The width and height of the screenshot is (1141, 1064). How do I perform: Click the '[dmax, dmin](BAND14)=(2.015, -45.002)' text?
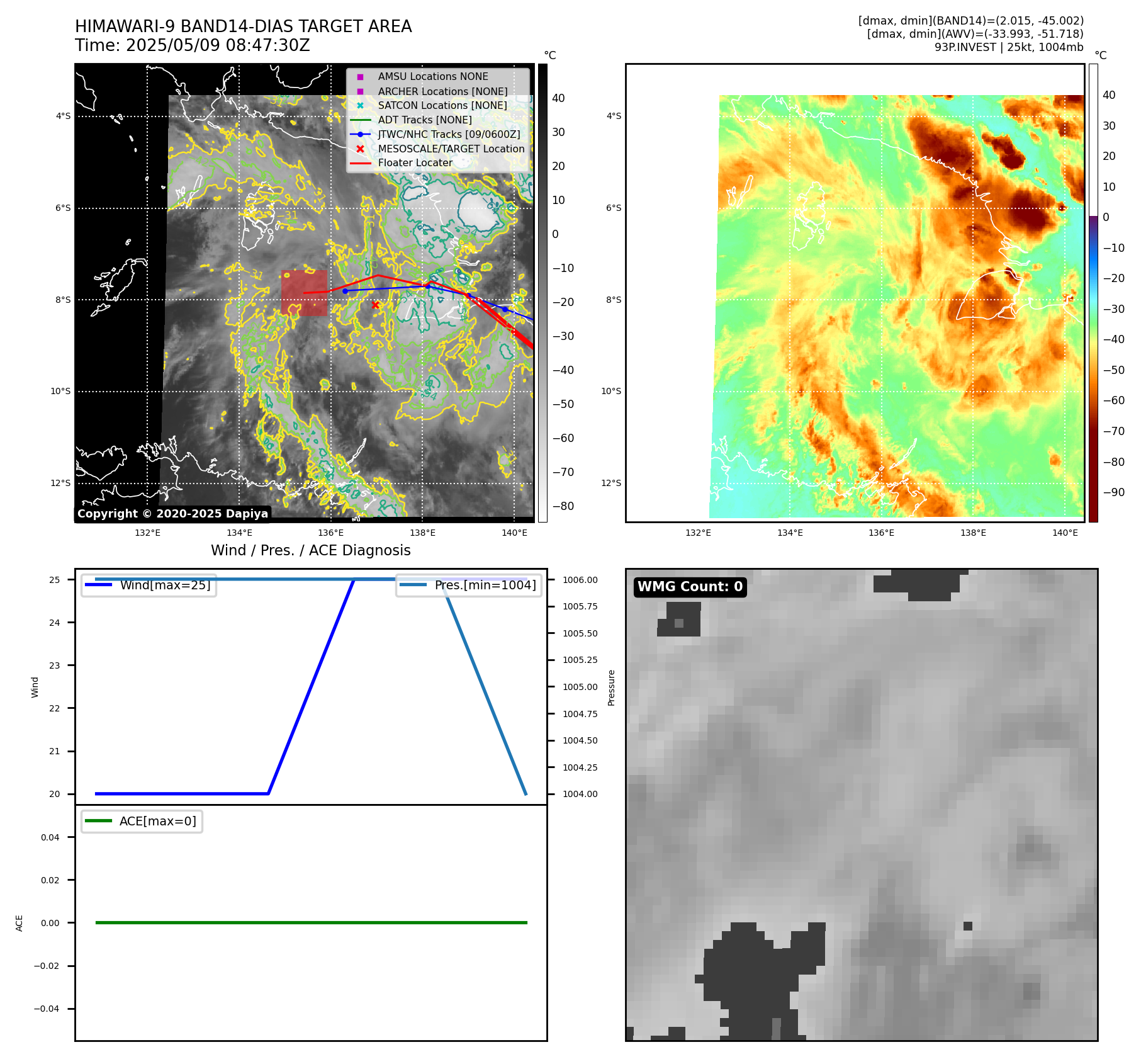pyautogui.click(x=971, y=21)
